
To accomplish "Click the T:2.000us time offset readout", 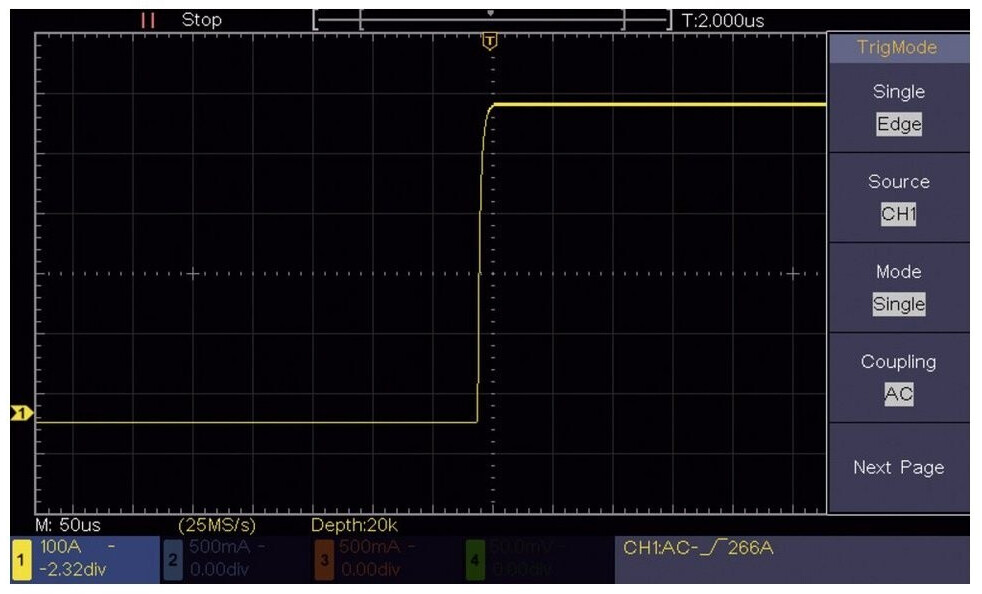I will (x=723, y=20).
